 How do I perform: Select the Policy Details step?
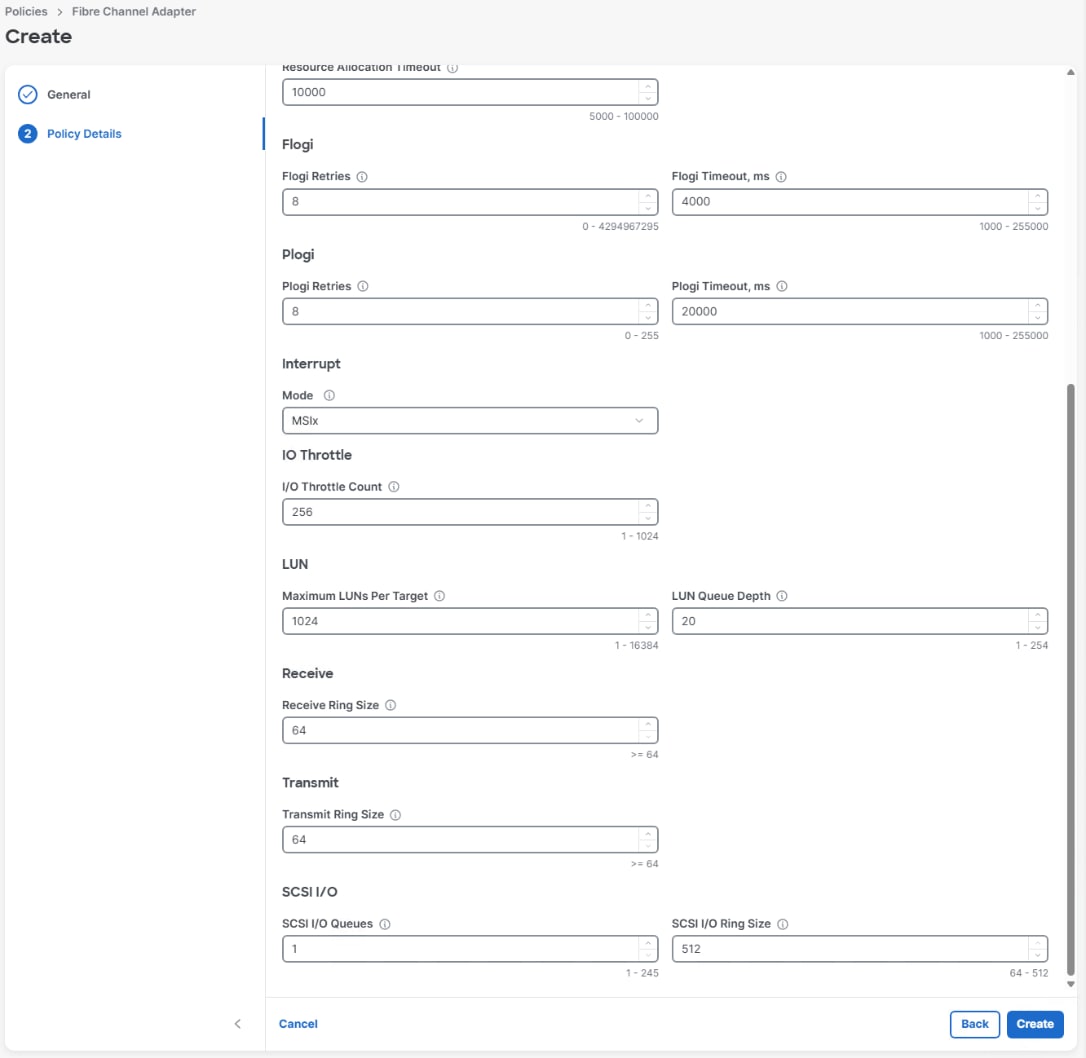coord(84,134)
